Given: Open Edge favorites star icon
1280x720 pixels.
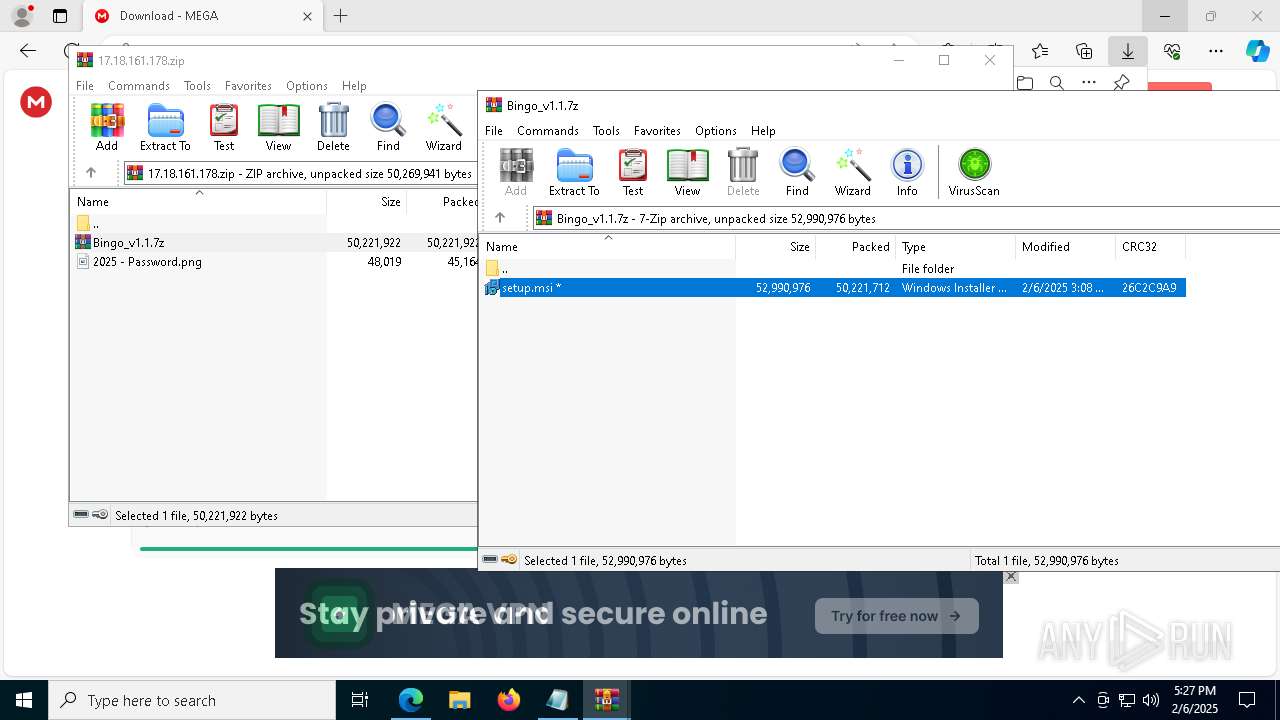Looking at the screenshot, I should click(1040, 51).
